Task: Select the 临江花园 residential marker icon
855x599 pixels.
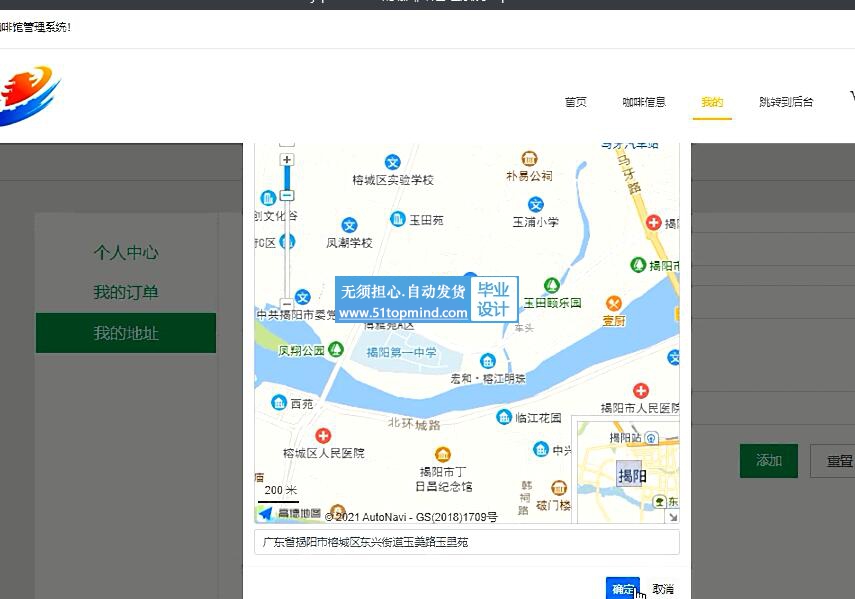Action: [x=504, y=417]
